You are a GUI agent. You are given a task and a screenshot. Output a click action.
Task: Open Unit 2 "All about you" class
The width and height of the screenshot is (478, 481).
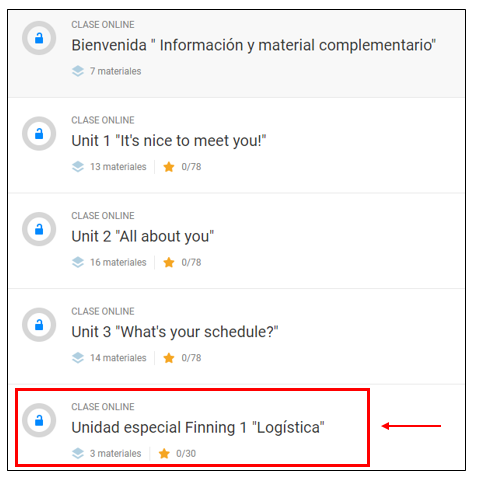(x=143, y=236)
